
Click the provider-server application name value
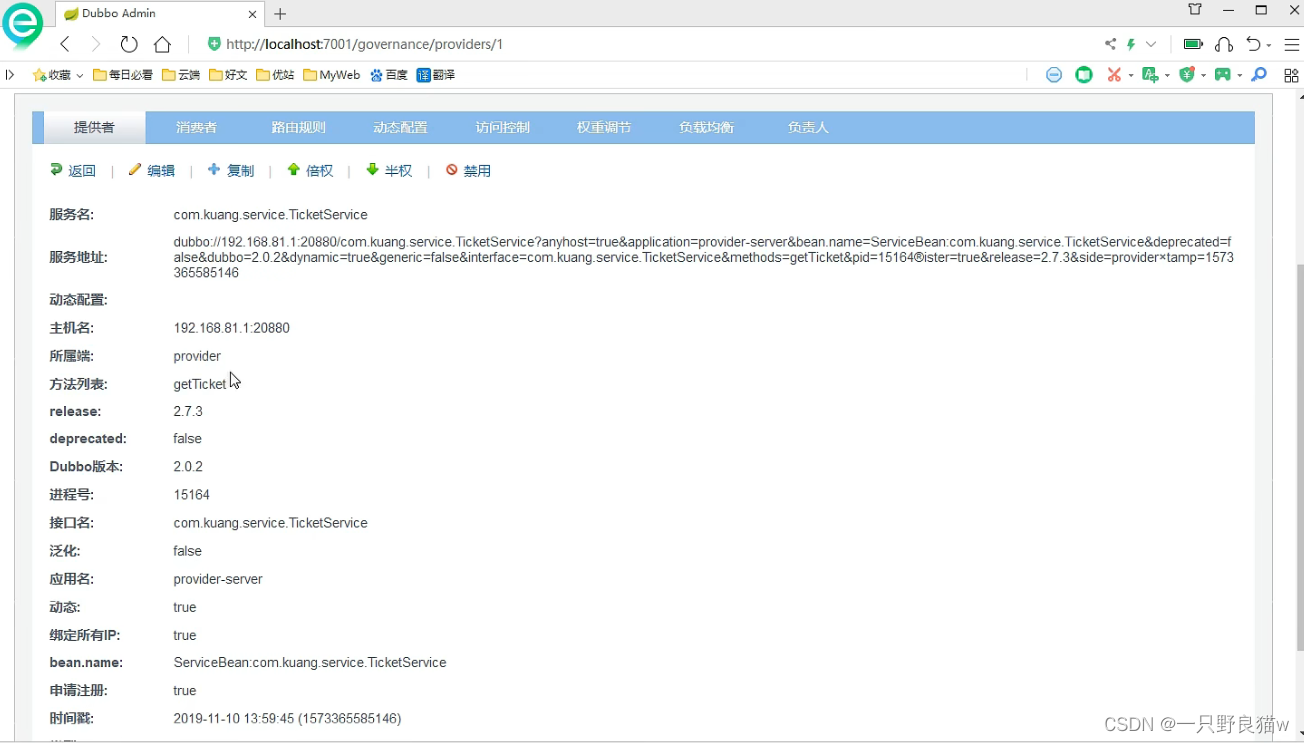point(218,579)
